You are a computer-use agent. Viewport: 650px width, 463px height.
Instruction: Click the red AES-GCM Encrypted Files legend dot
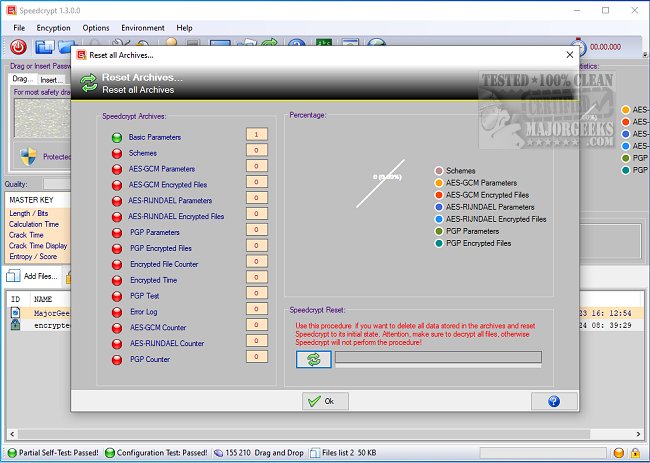pyautogui.click(x=439, y=195)
